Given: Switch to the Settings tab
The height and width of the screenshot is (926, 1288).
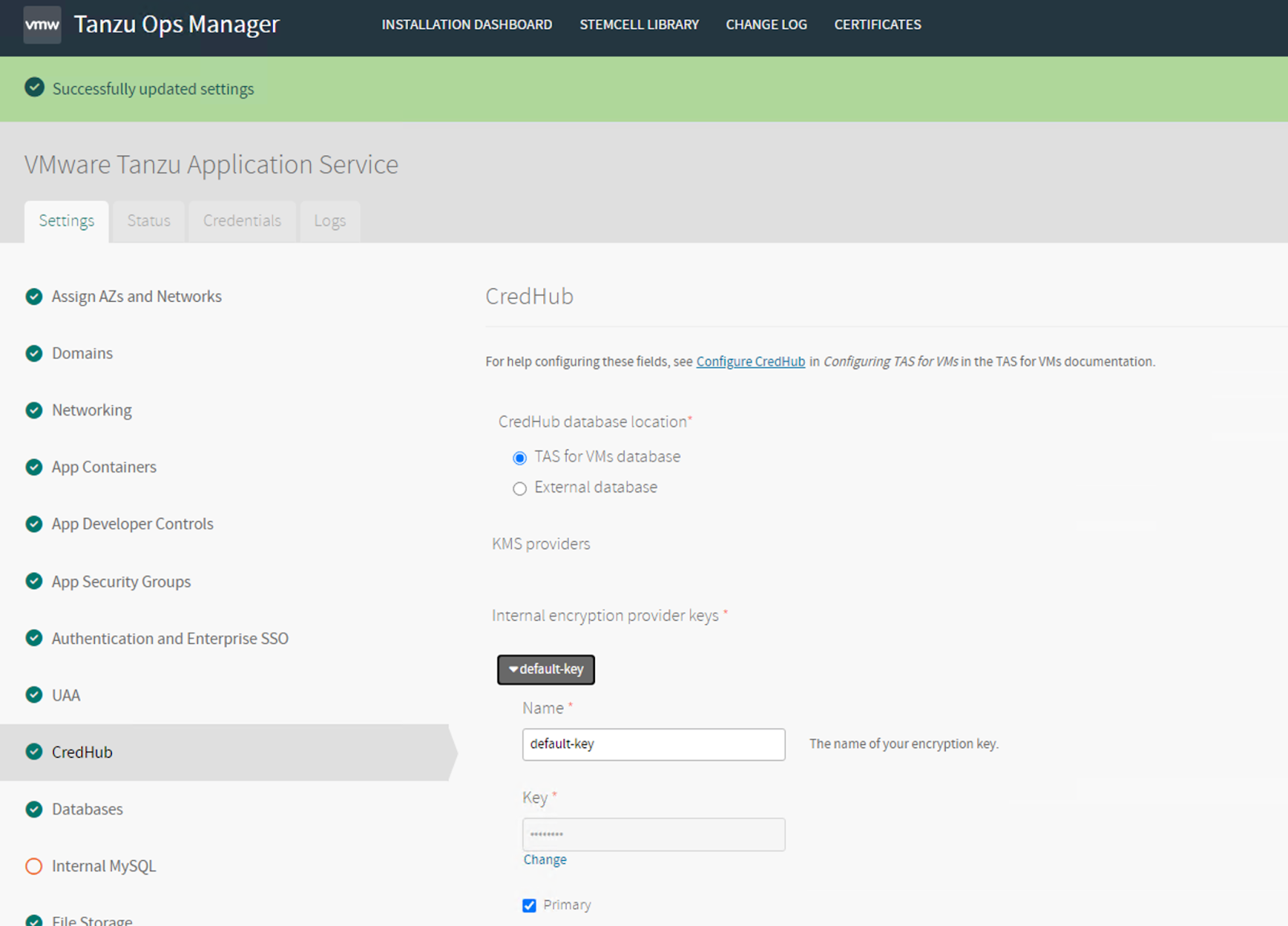Looking at the screenshot, I should (x=67, y=221).
